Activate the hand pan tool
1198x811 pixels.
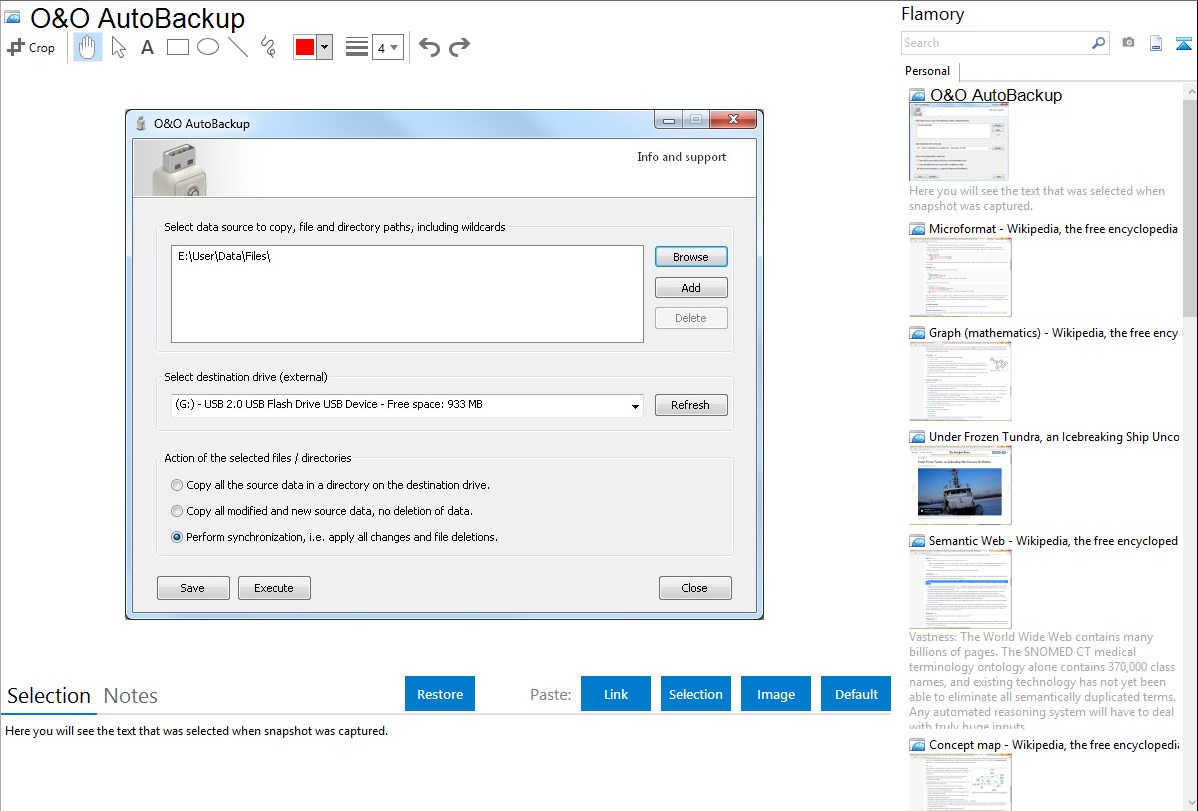pyautogui.click(x=87, y=47)
